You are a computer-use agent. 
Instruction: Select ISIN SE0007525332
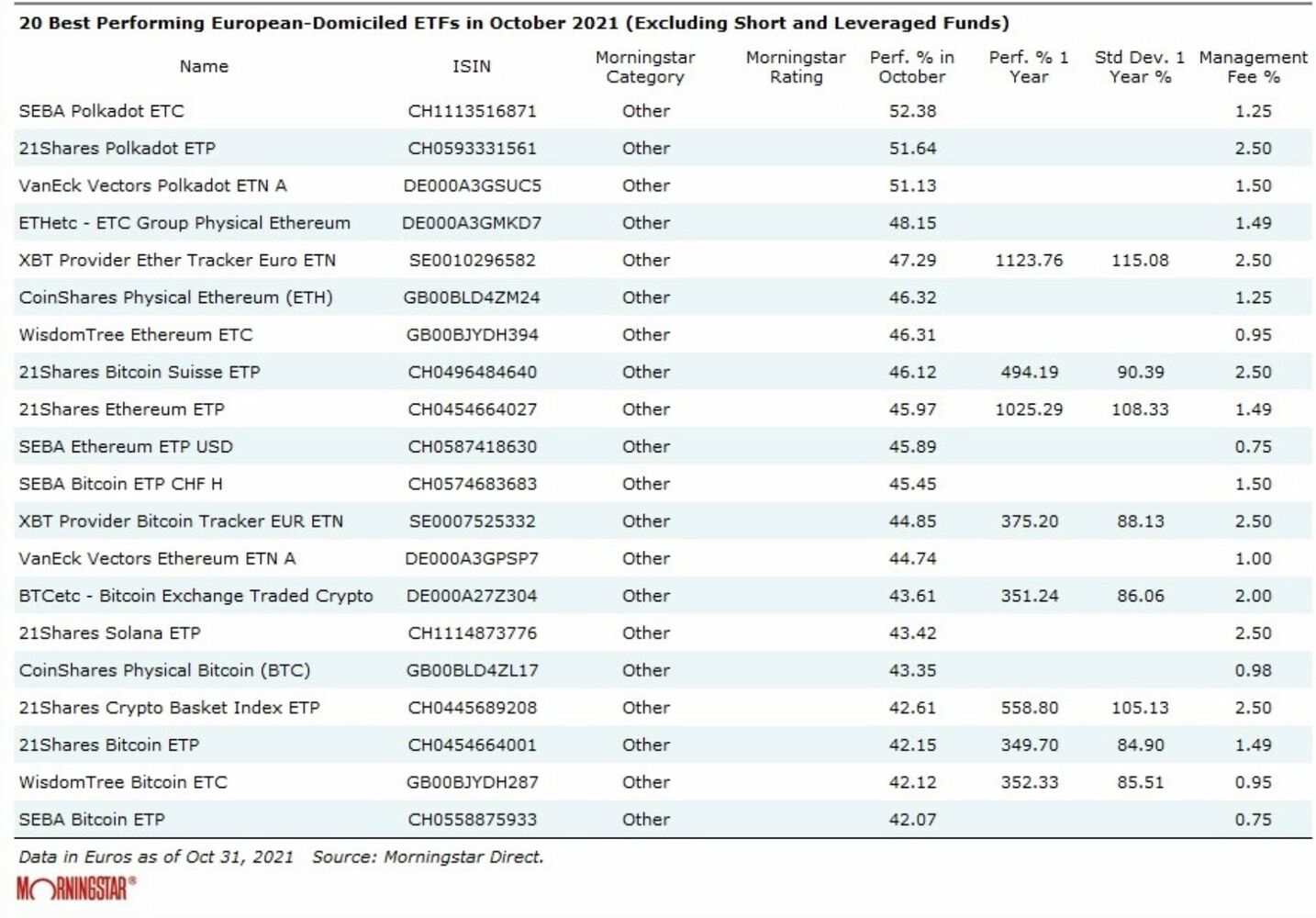tap(472, 521)
